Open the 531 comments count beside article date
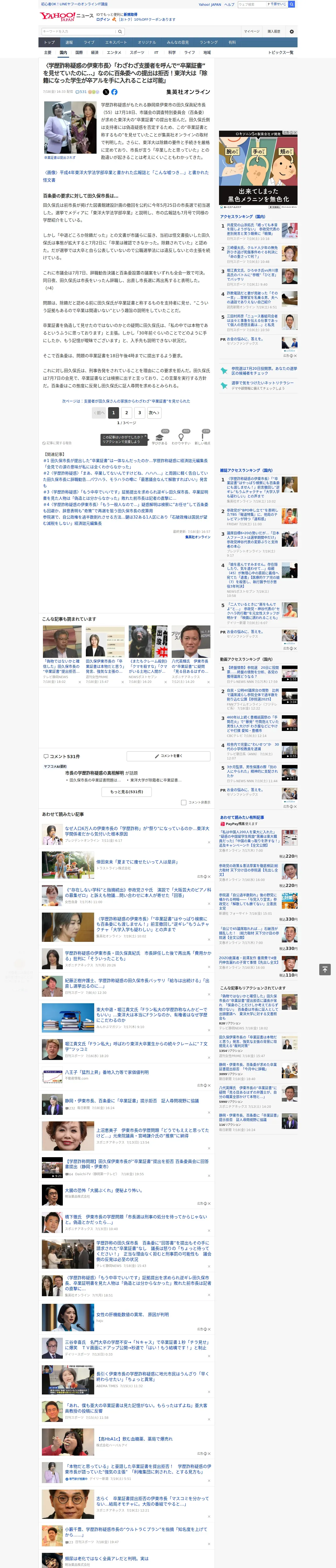The image size is (336, 1568). pyautogui.click(x=81, y=92)
